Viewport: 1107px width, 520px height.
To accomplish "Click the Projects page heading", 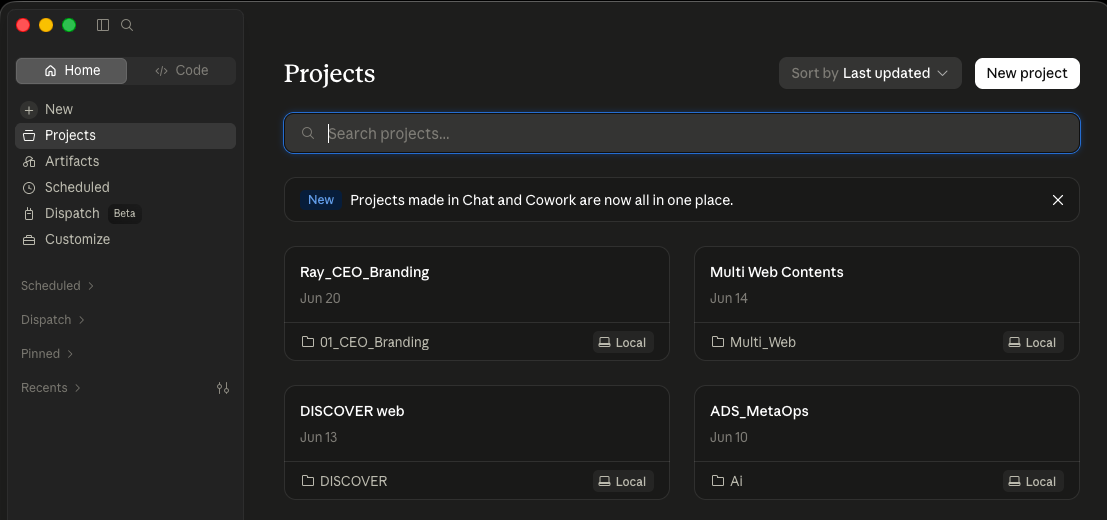I will 329,74.
